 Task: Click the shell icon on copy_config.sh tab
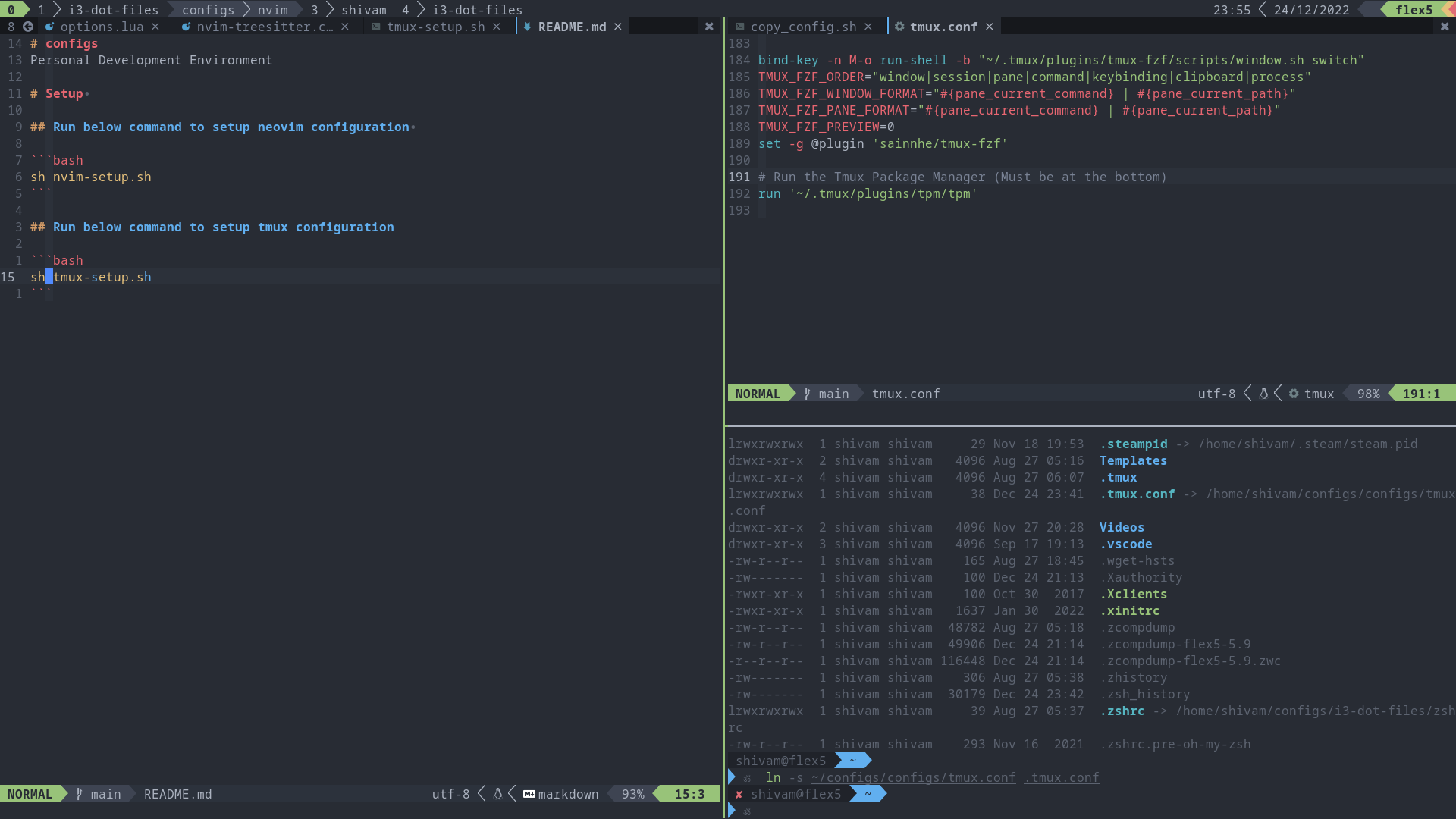pos(739,27)
